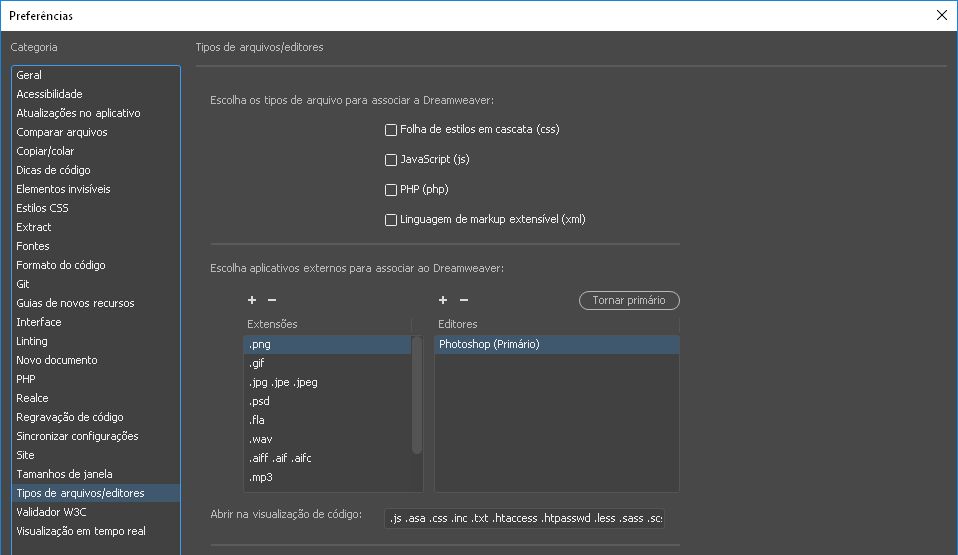Select the Site category
The height and width of the screenshot is (555, 958).
[x=96, y=455]
